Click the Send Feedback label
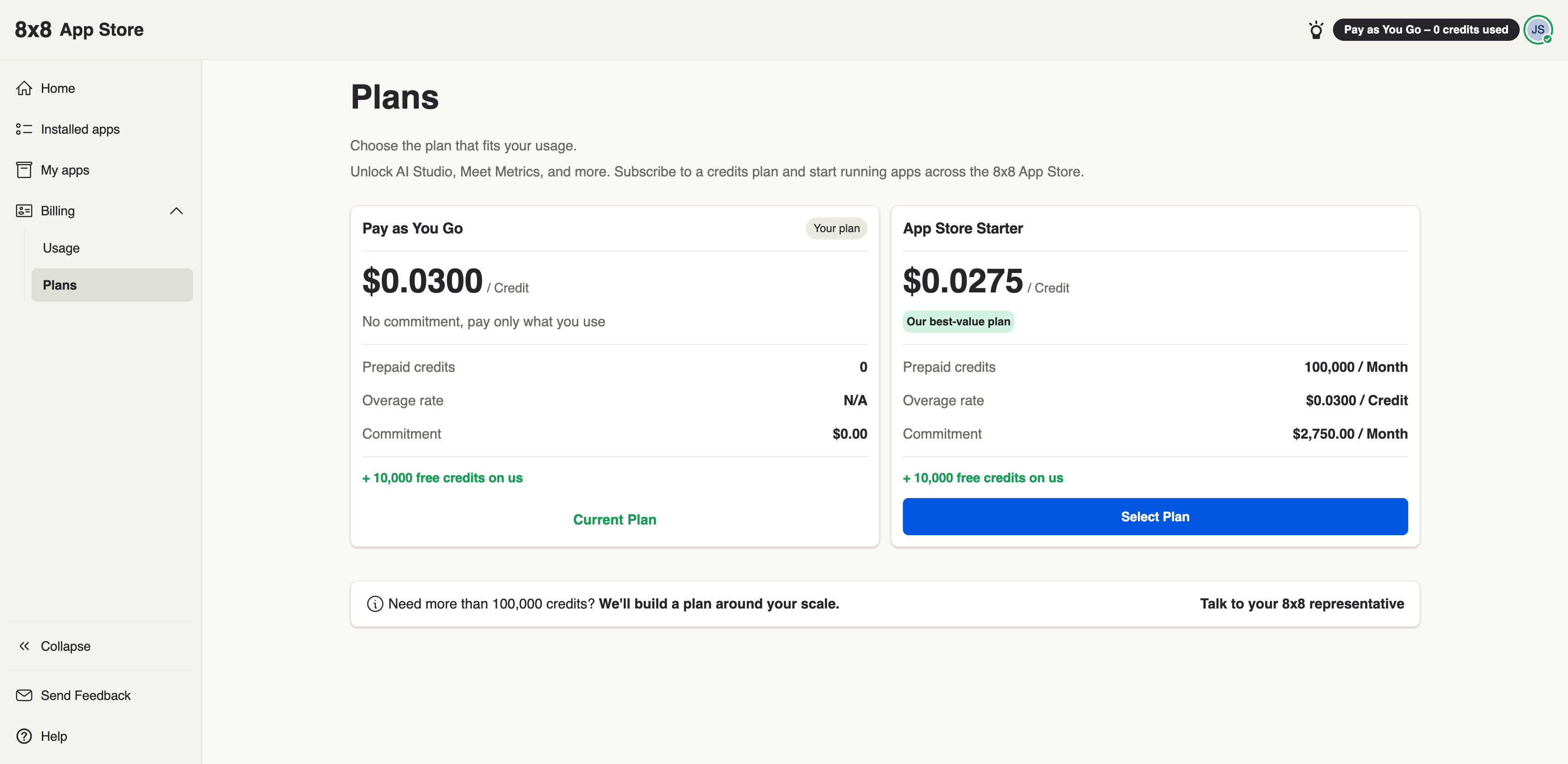Viewport: 1568px width, 764px height. click(x=86, y=695)
